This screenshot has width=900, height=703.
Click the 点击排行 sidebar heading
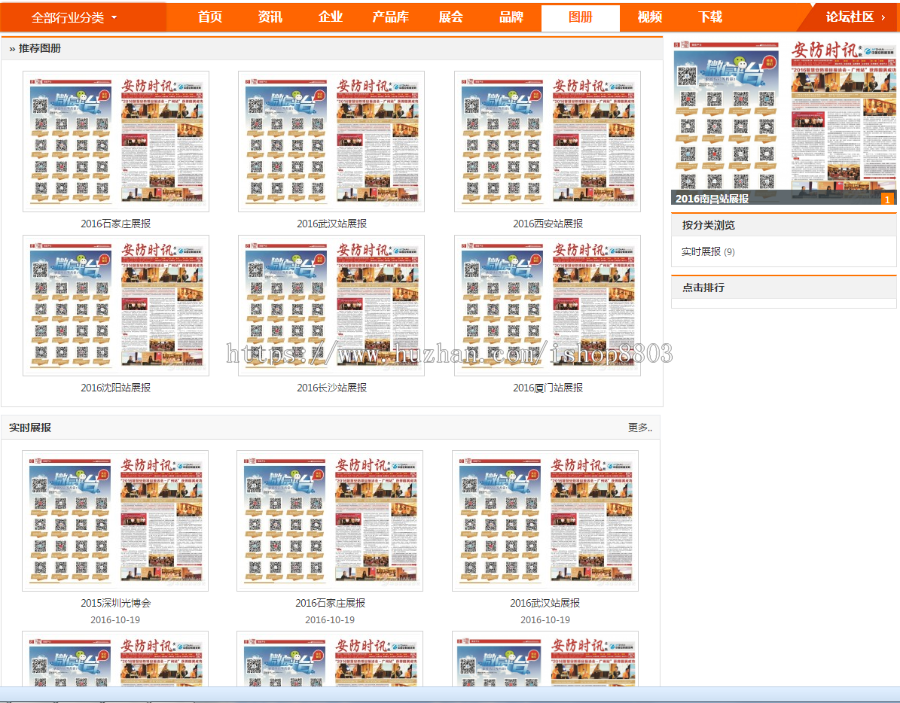pyautogui.click(x=703, y=288)
